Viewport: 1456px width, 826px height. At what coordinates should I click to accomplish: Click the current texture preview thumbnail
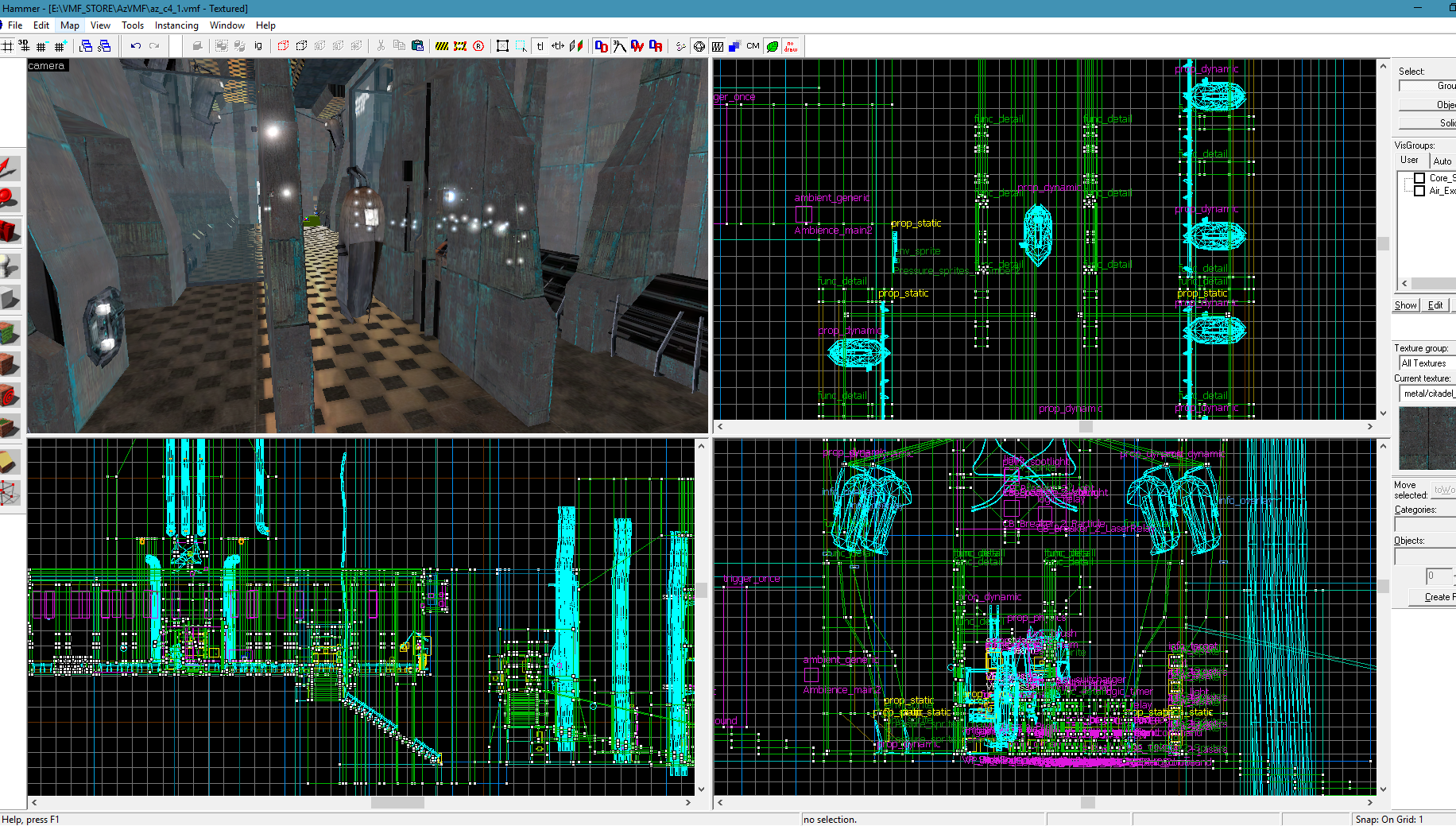click(x=1427, y=437)
